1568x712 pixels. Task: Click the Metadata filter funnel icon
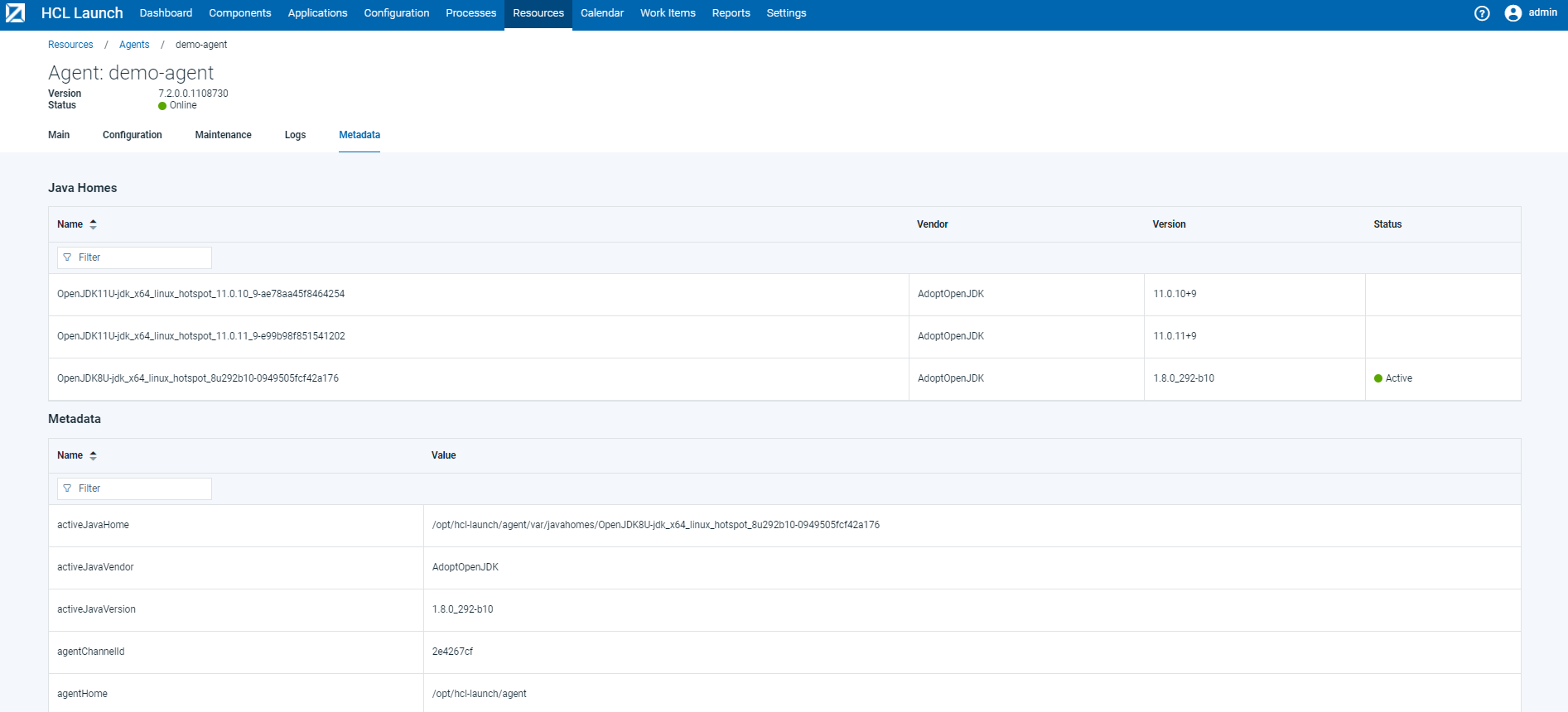(68, 488)
